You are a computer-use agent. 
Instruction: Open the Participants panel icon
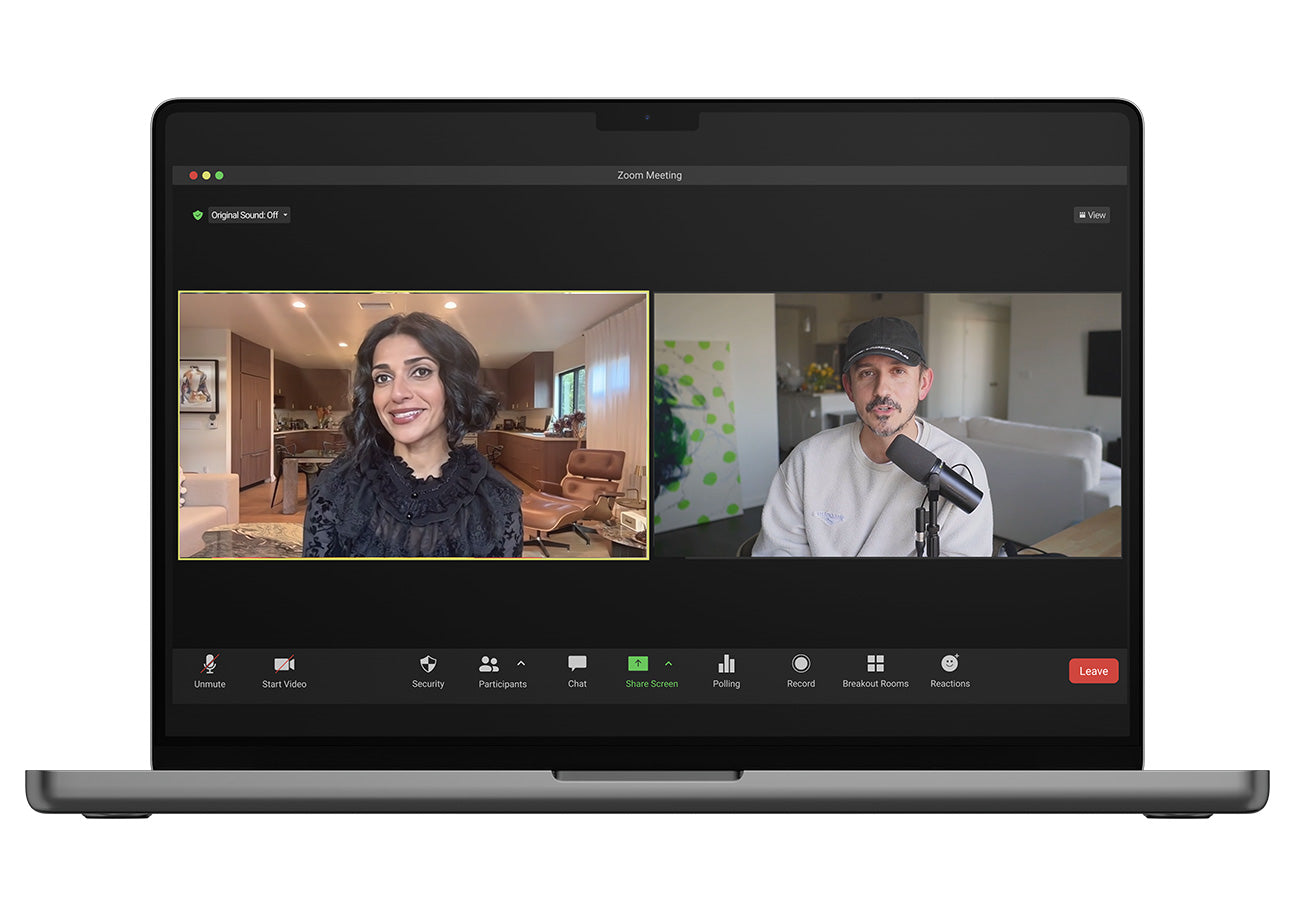489,665
